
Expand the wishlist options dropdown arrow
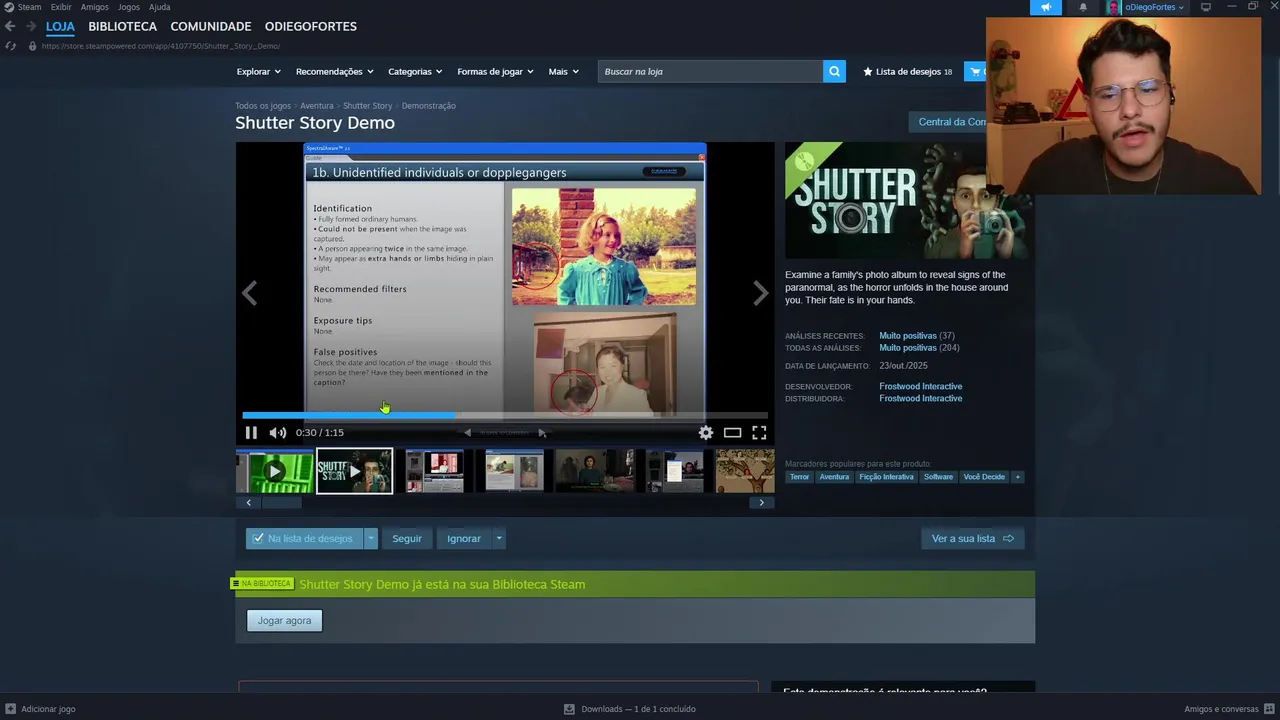click(370, 538)
